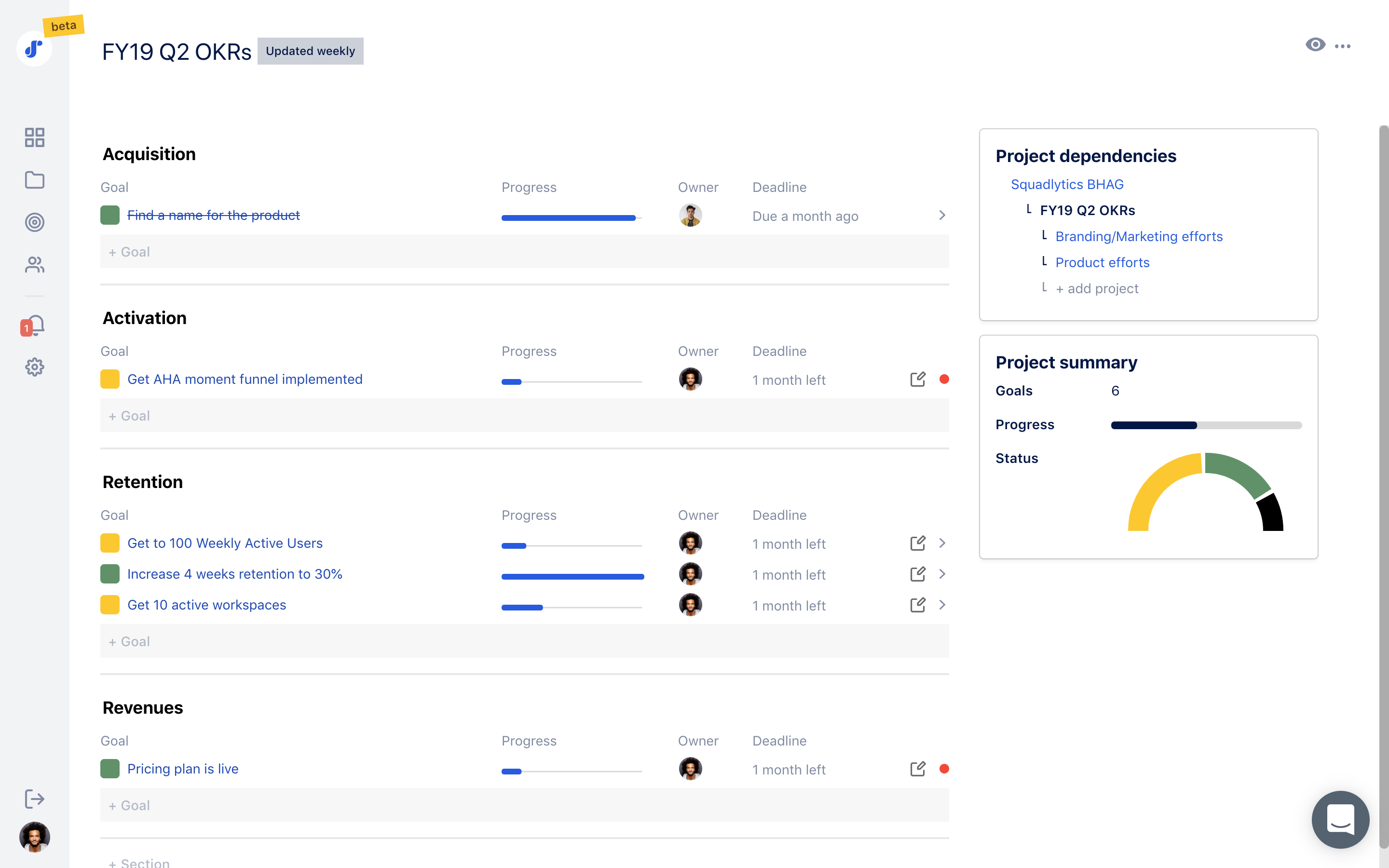Expand the arrow next to Find a name goal

pyautogui.click(x=941, y=215)
